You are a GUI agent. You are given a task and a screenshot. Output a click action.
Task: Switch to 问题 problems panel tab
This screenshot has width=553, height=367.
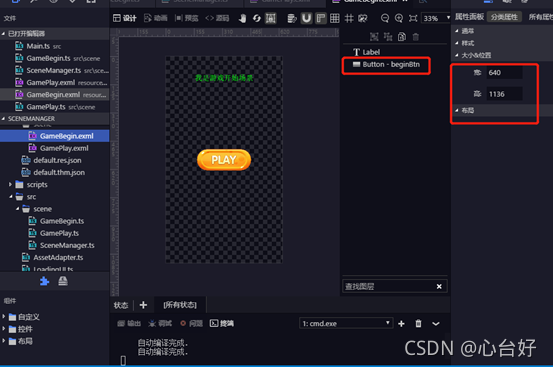192,323
